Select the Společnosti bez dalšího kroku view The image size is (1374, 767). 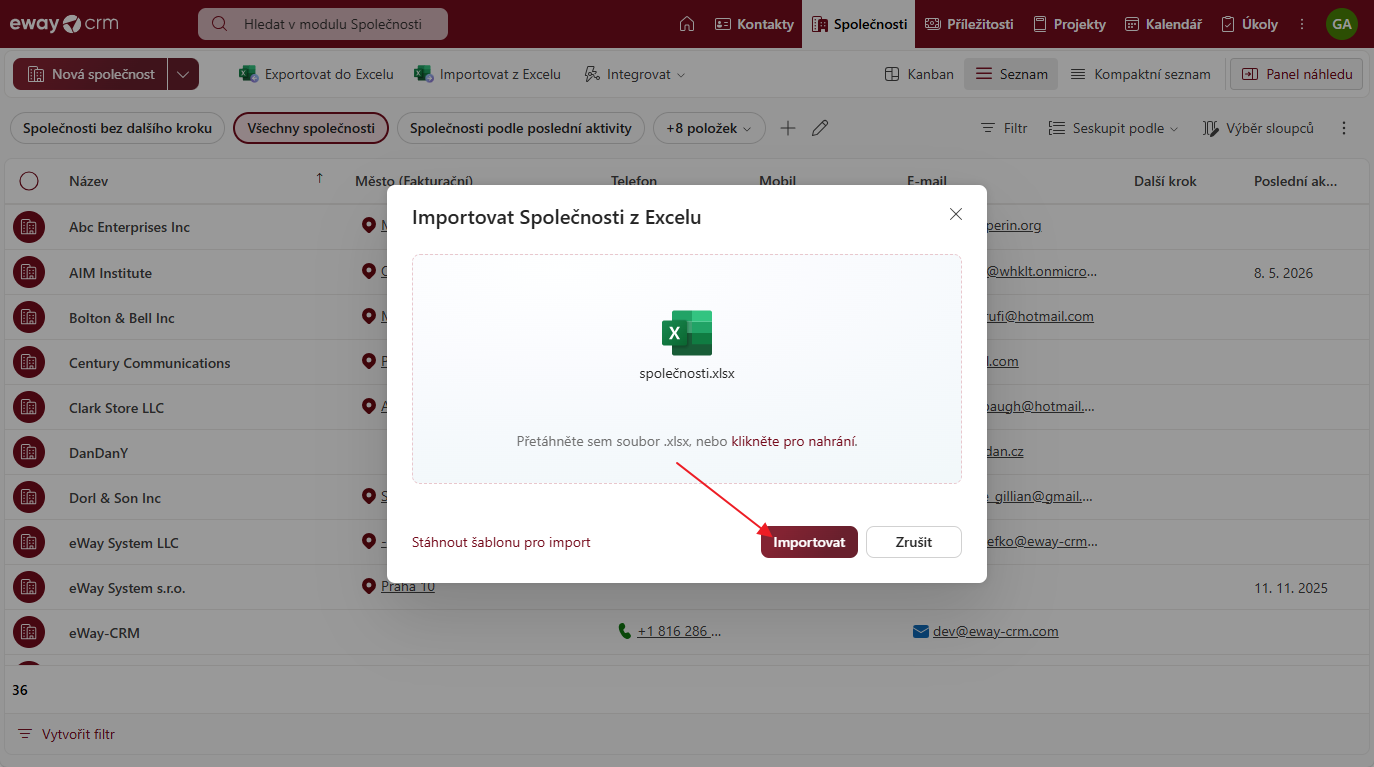click(x=117, y=128)
